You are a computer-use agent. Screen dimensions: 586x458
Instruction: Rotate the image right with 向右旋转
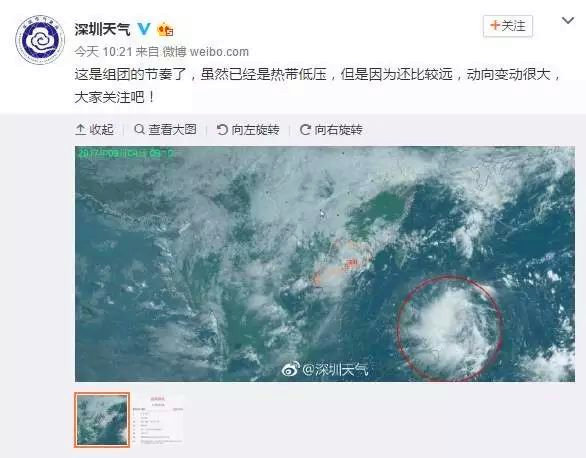pos(331,130)
